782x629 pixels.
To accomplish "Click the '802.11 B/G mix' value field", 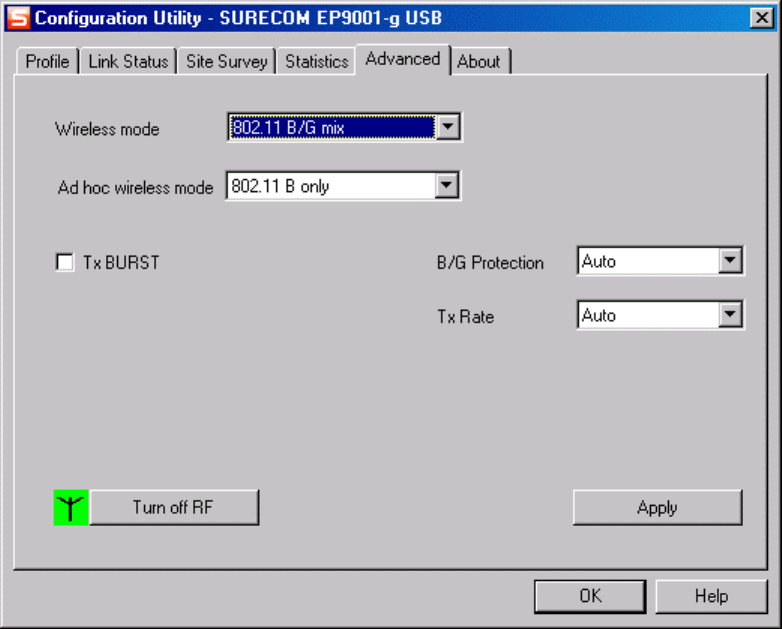I will pyautogui.click(x=332, y=127).
